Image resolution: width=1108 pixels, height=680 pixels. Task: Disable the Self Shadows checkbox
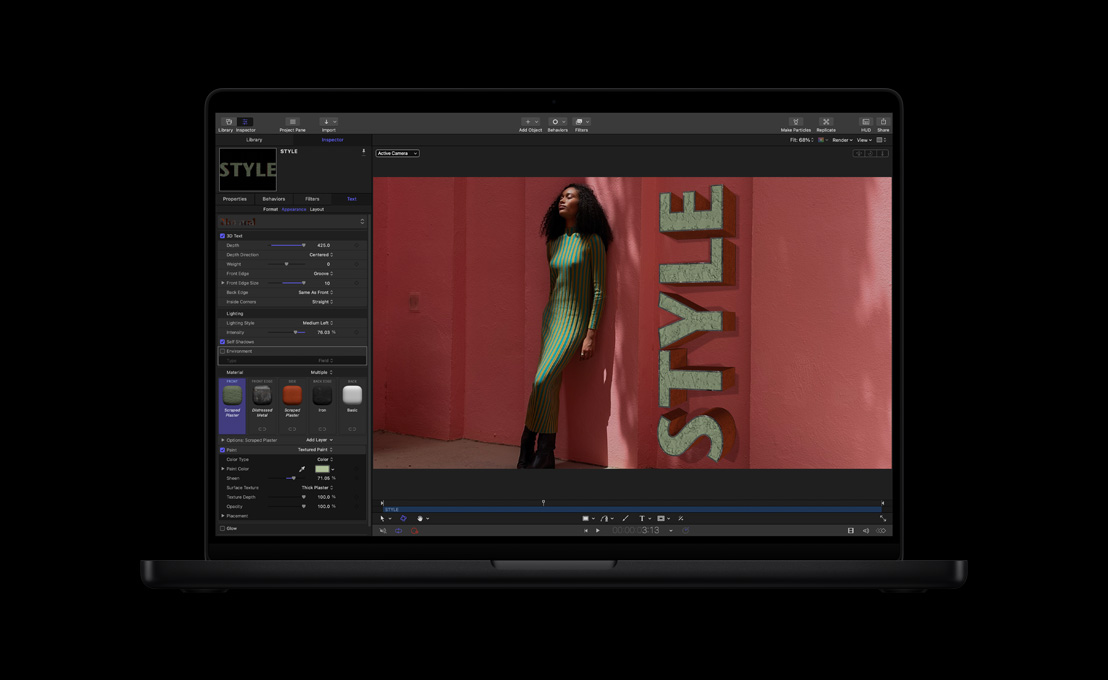pyautogui.click(x=221, y=341)
